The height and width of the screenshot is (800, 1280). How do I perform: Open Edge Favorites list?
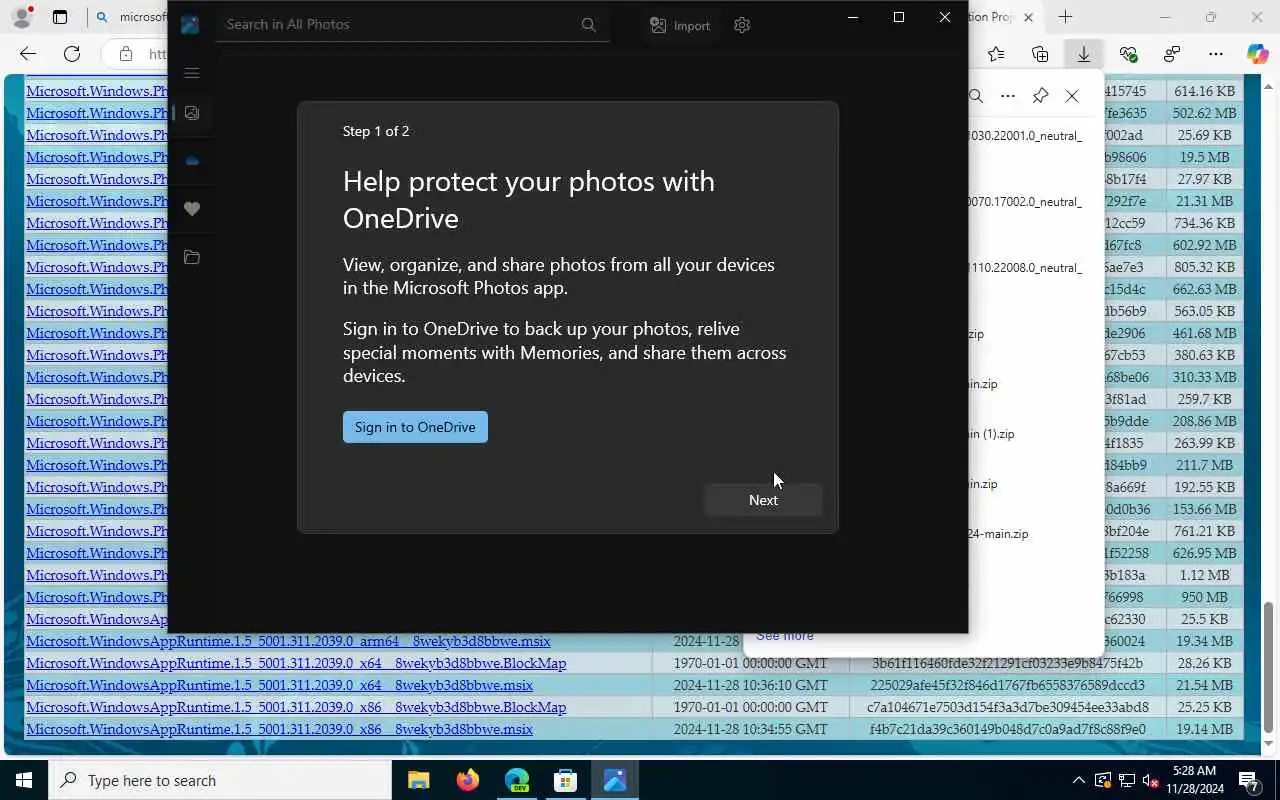click(x=996, y=54)
